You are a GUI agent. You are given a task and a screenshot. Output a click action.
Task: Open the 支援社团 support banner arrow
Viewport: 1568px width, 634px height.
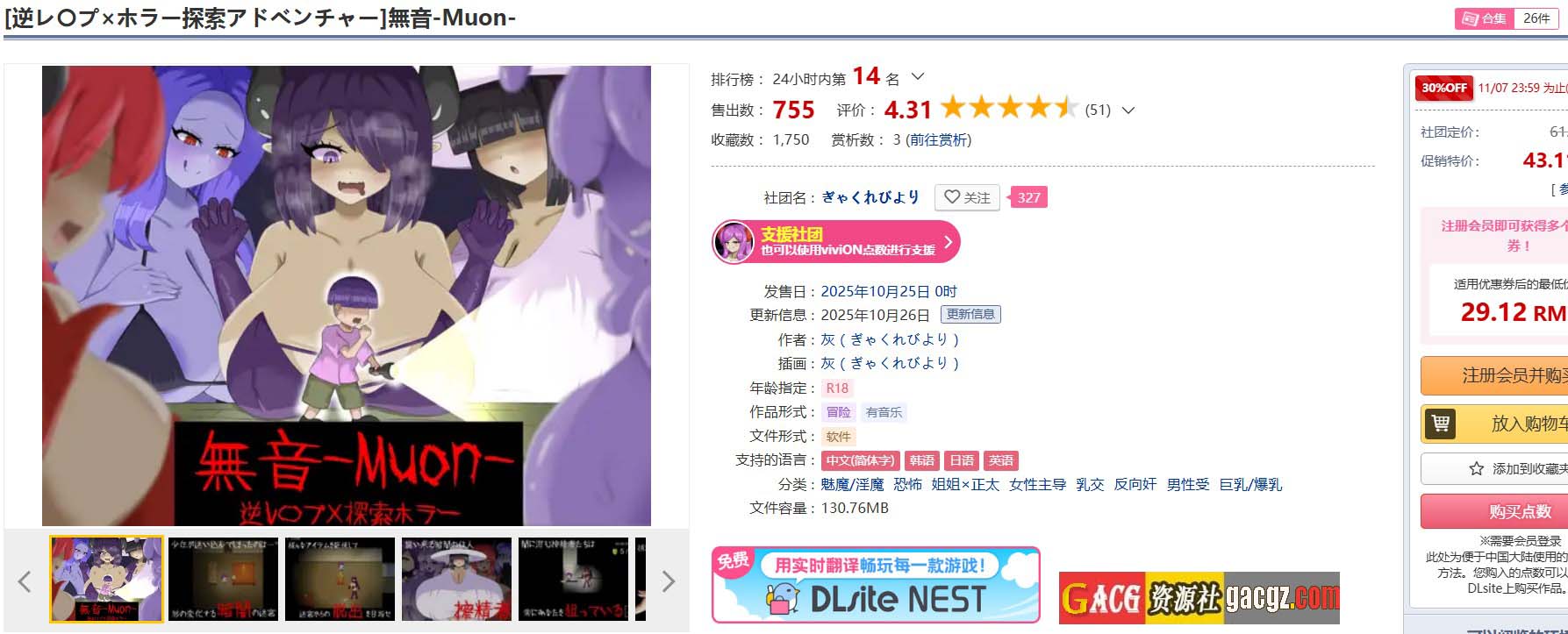(x=948, y=242)
